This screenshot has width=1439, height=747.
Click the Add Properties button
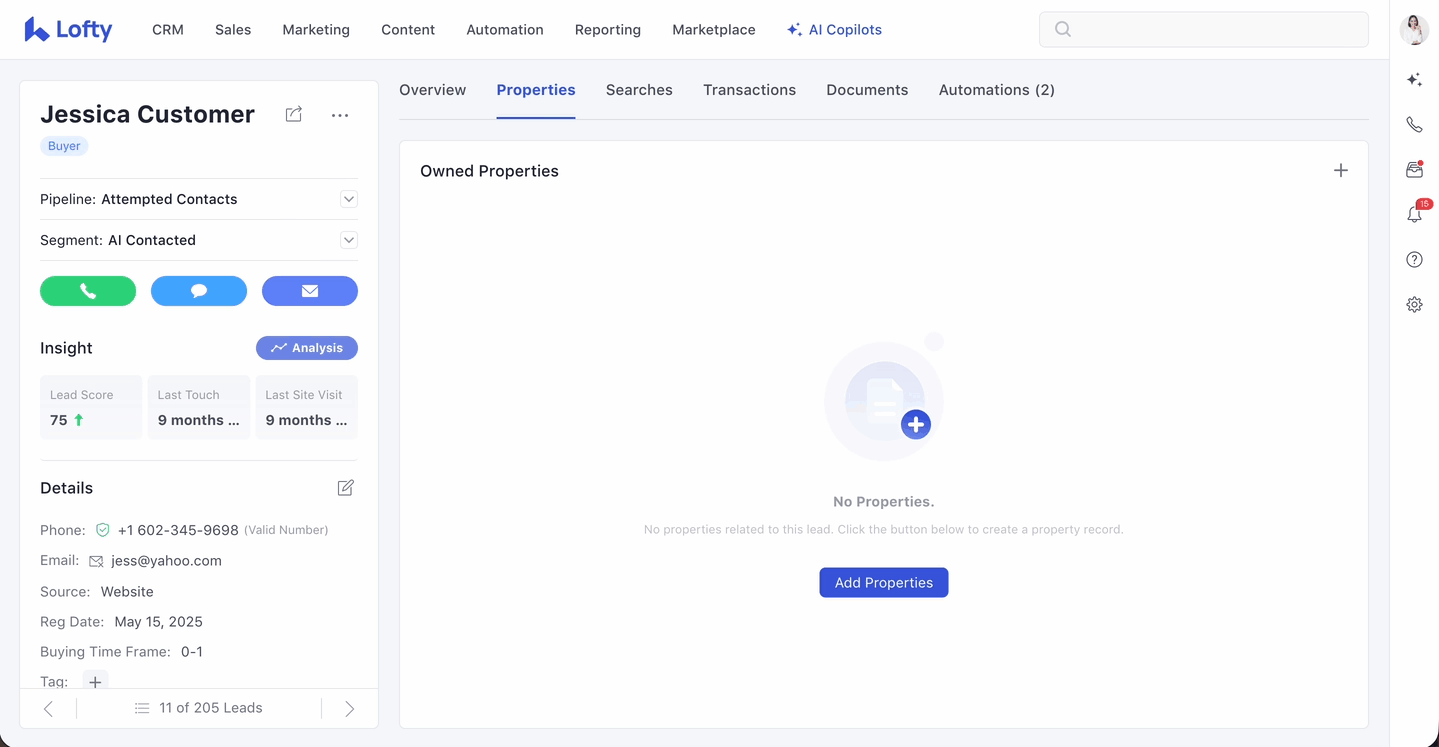(x=883, y=583)
